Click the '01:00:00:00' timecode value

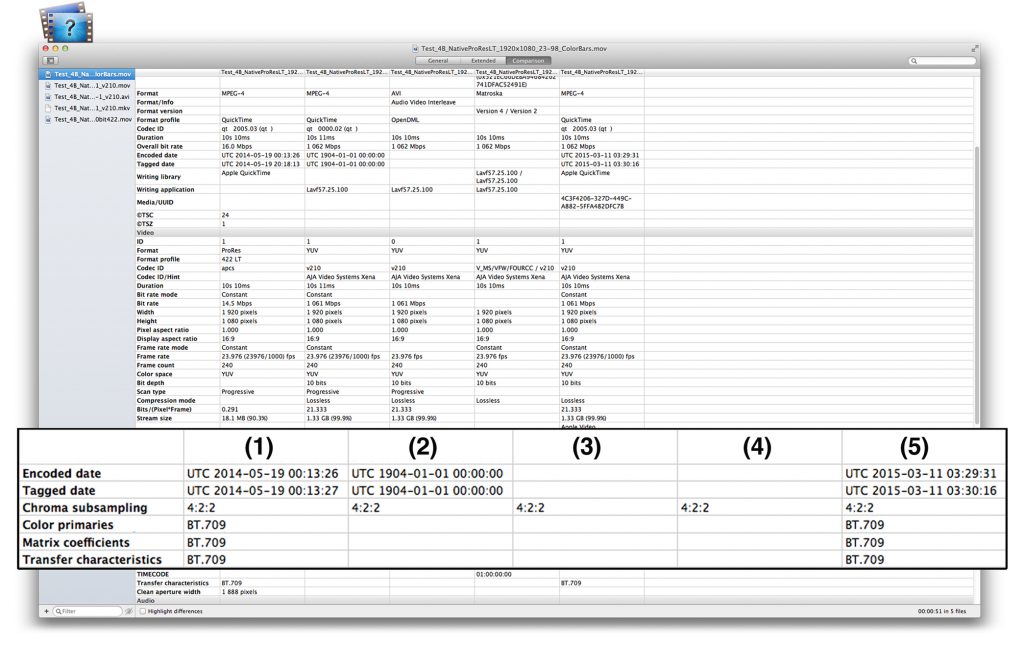coord(494,575)
